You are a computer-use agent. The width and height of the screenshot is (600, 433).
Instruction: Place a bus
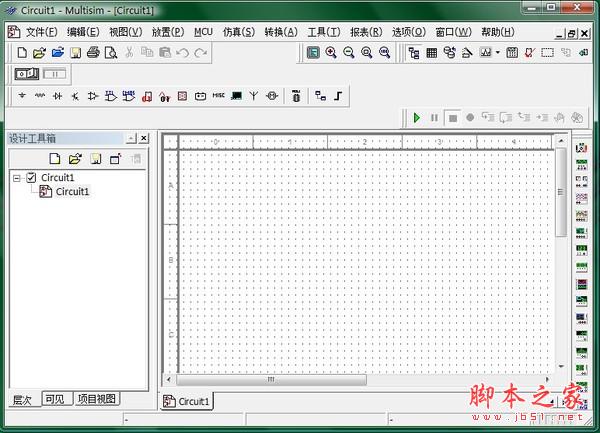click(x=338, y=96)
